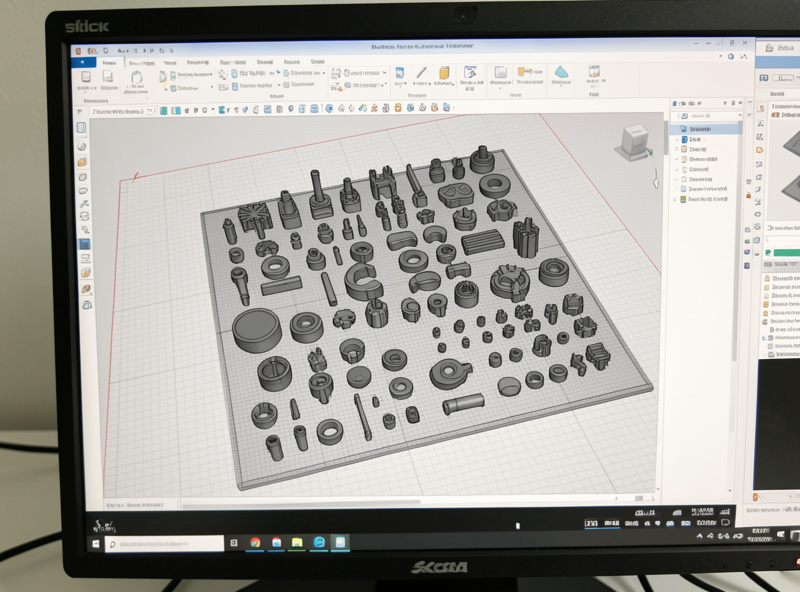Click the filter field above the model tree

(708, 116)
